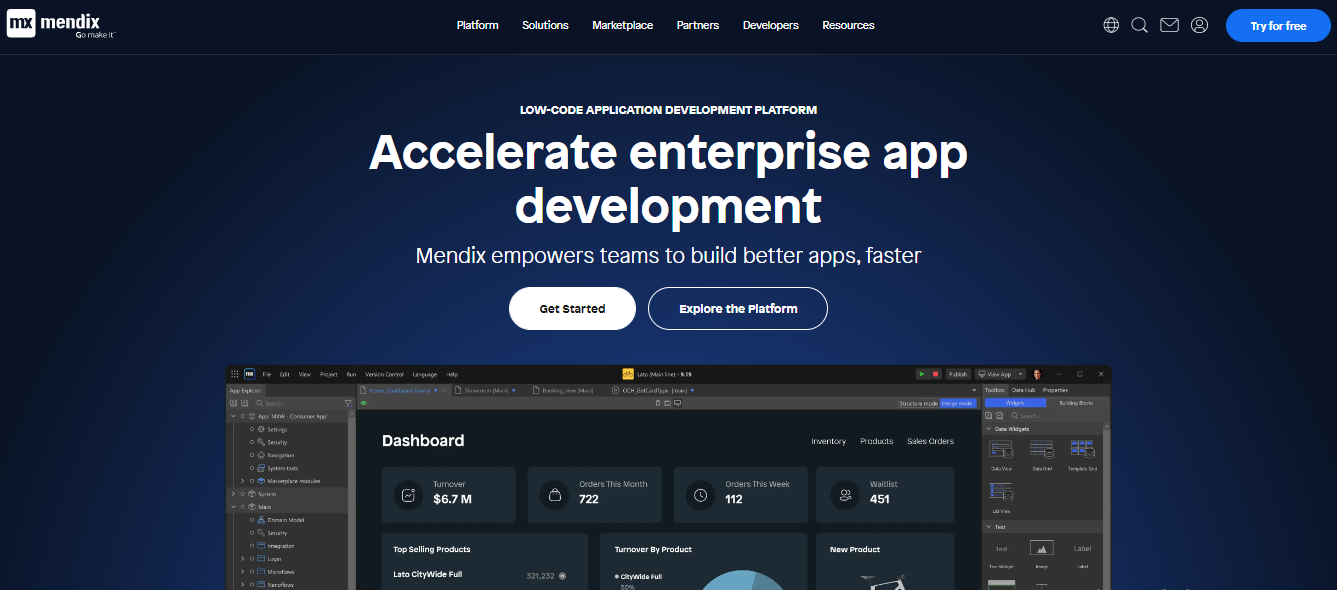This screenshot has height=590, width=1337.
Task: Open the Platform nav menu
Action: click(x=477, y=25)
